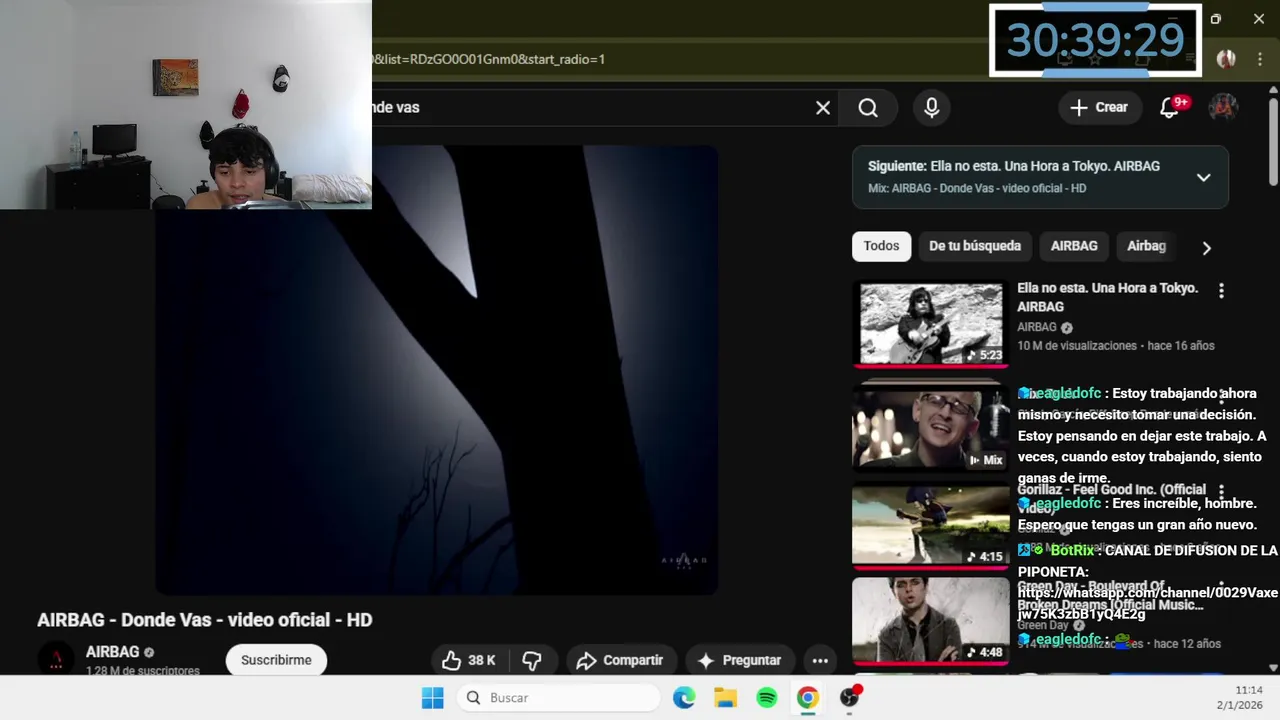Open more actions three-dot menu under video

[x=820, y=660]
